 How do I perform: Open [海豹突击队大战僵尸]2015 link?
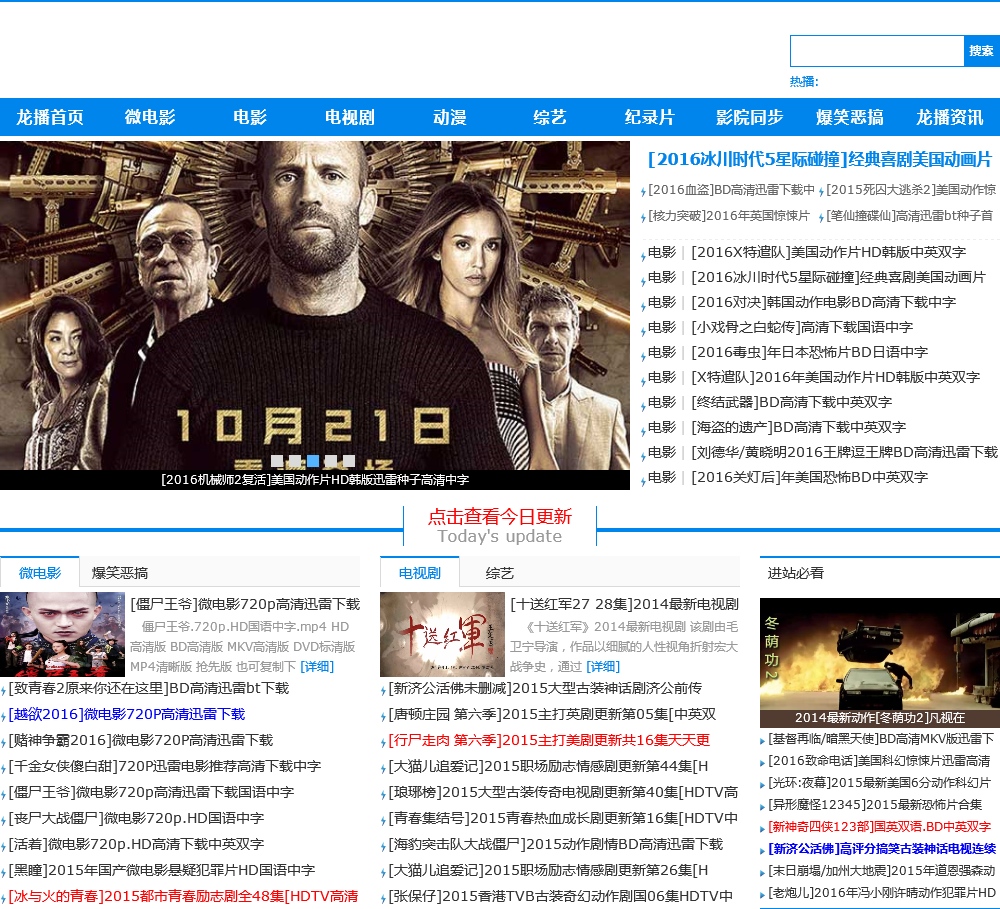(x=555, y=845)
